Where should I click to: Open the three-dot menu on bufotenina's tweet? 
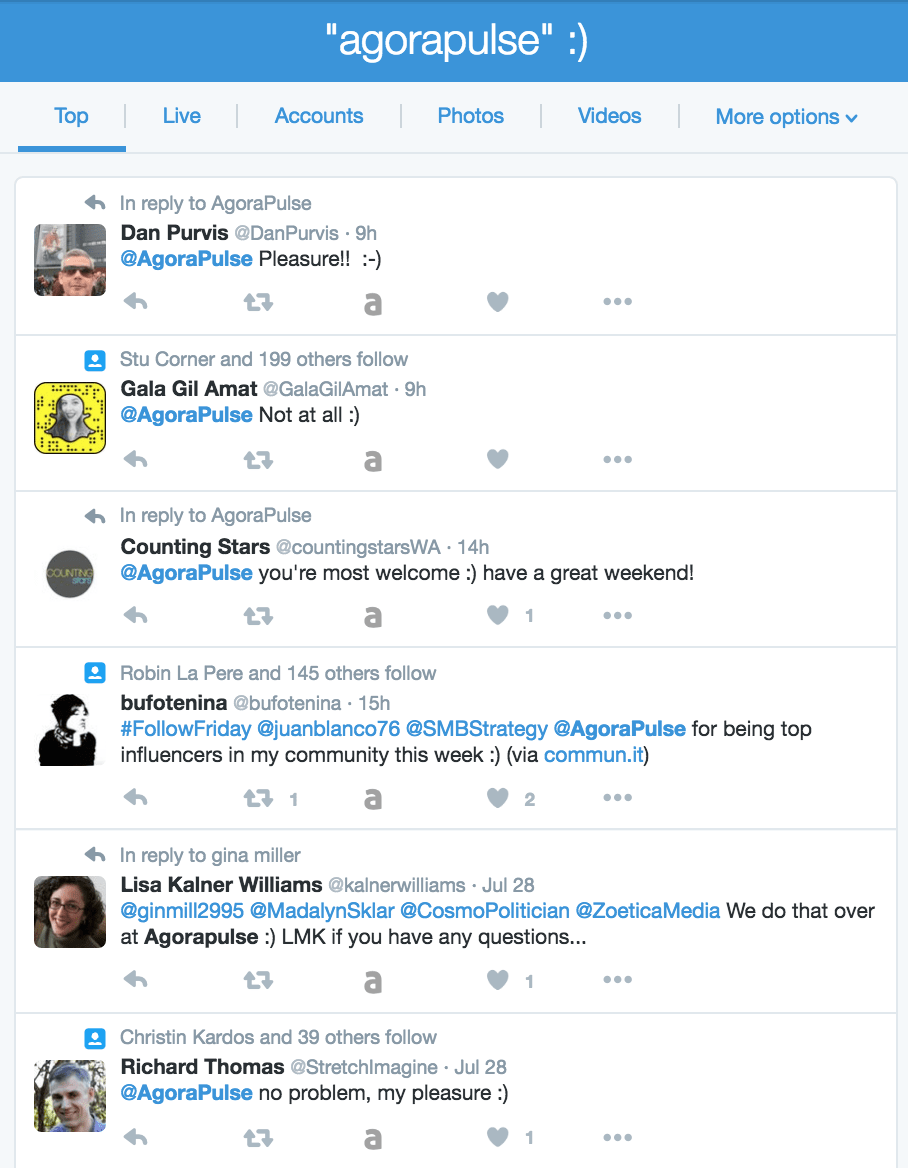click(x=617, y=798)
